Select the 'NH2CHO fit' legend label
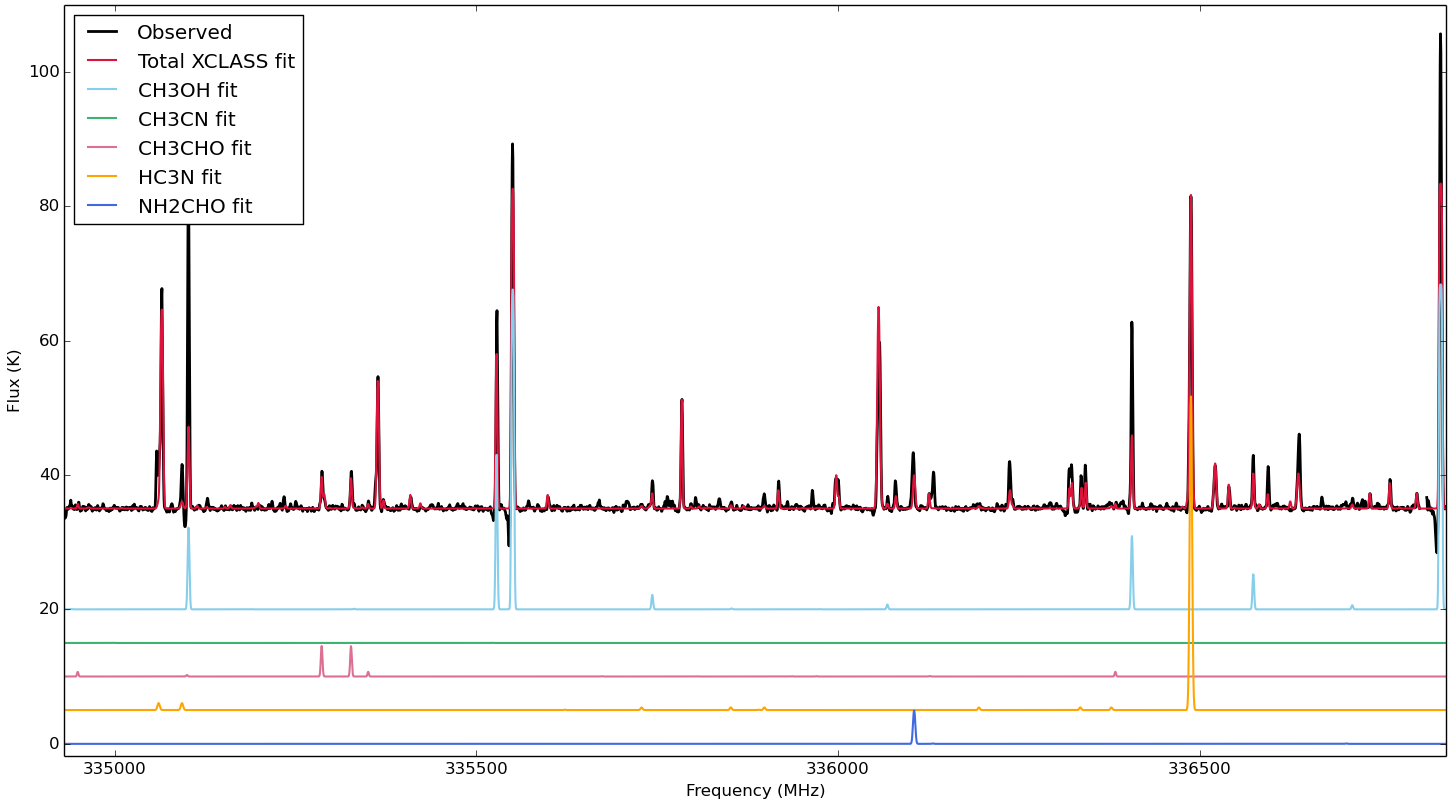 (195, 207)
